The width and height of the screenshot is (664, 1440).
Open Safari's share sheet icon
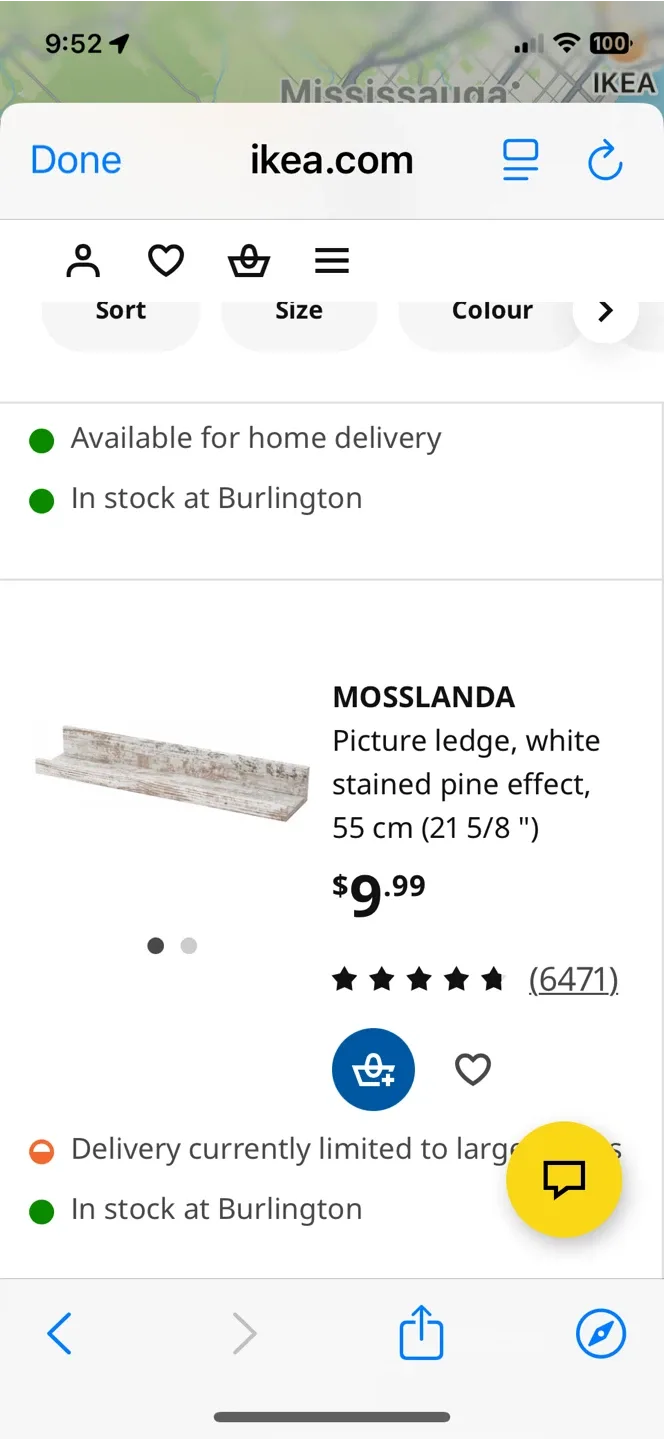[x=420, y=1332]
